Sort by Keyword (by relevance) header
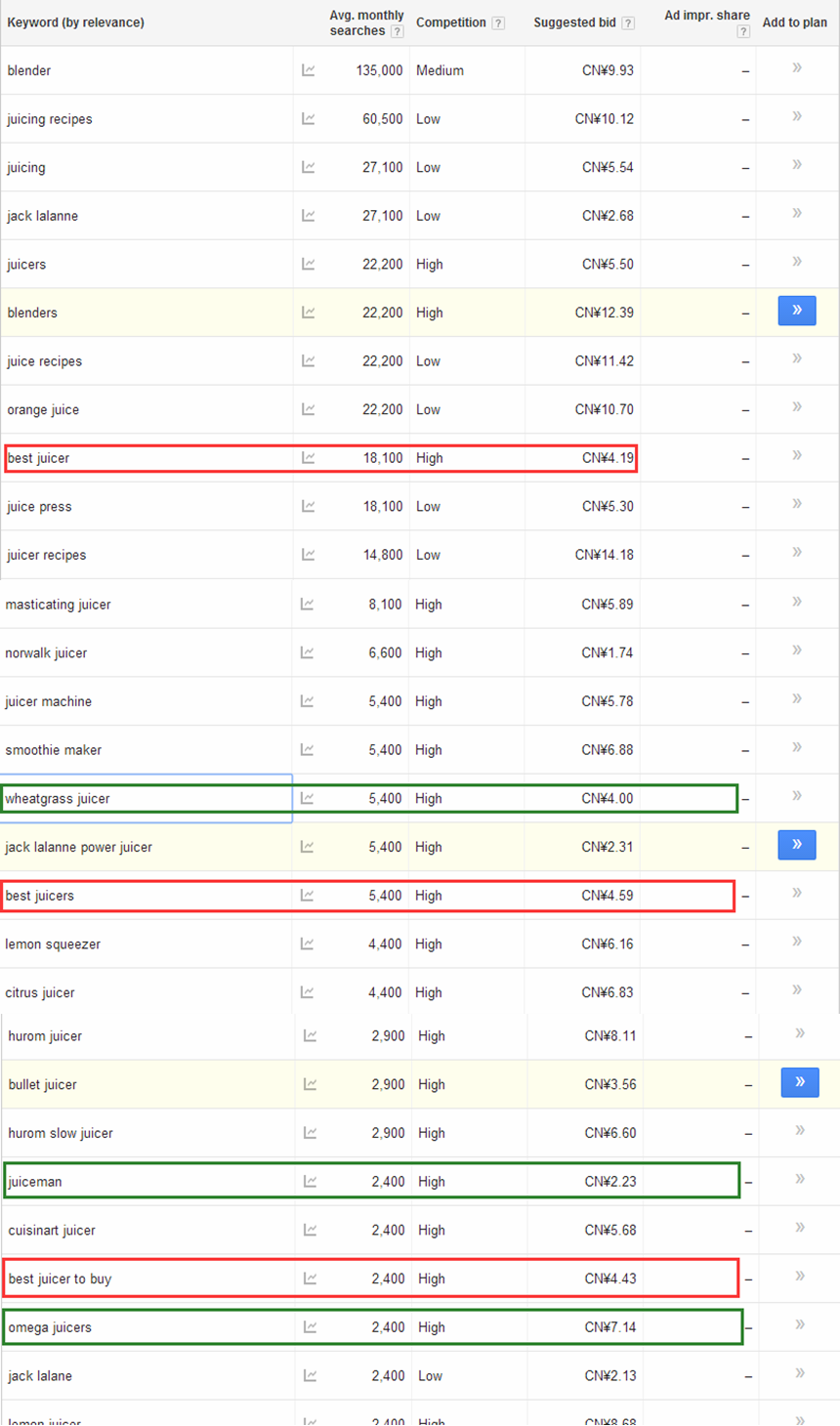The image size is (840, 1426). (x=75, y=22)
